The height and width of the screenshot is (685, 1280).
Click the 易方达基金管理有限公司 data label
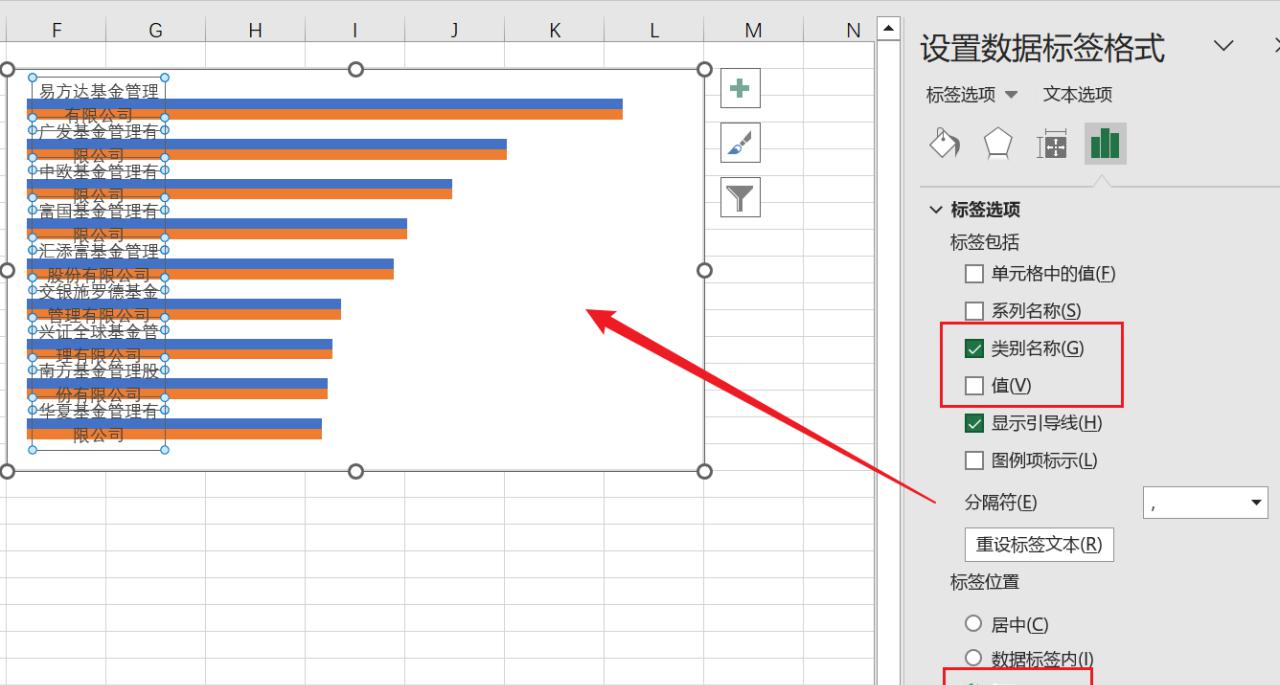click(98, 103)
